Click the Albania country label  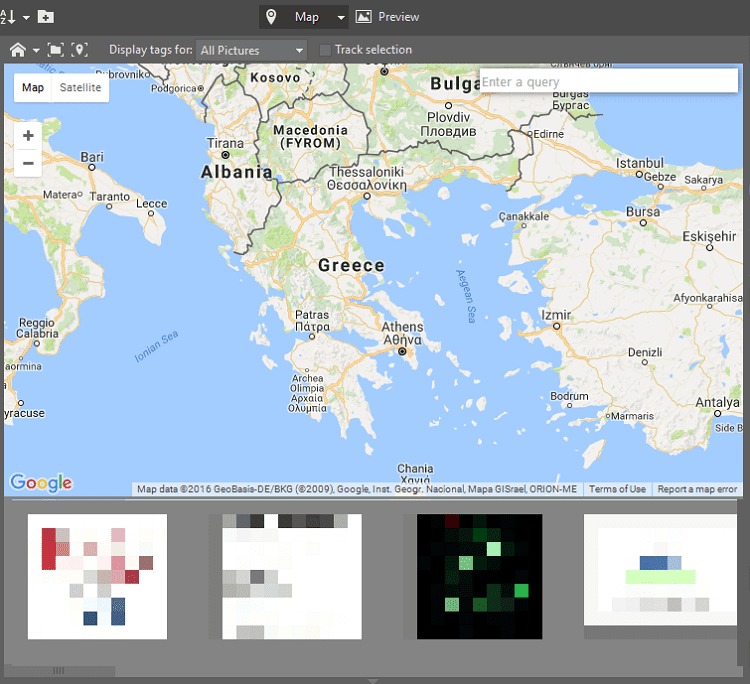(236, 172)
